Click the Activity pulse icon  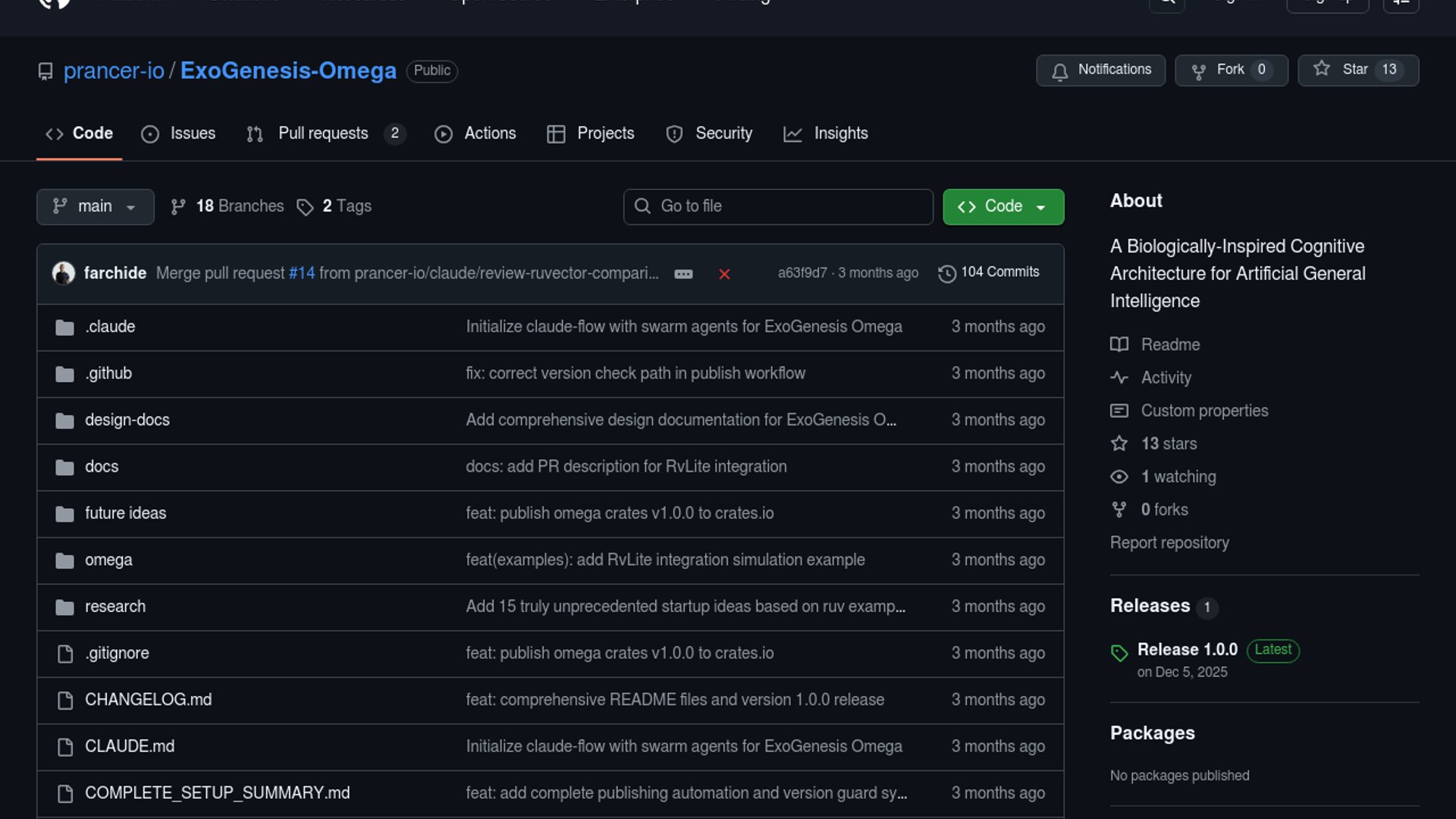[x=1119, y=378]
